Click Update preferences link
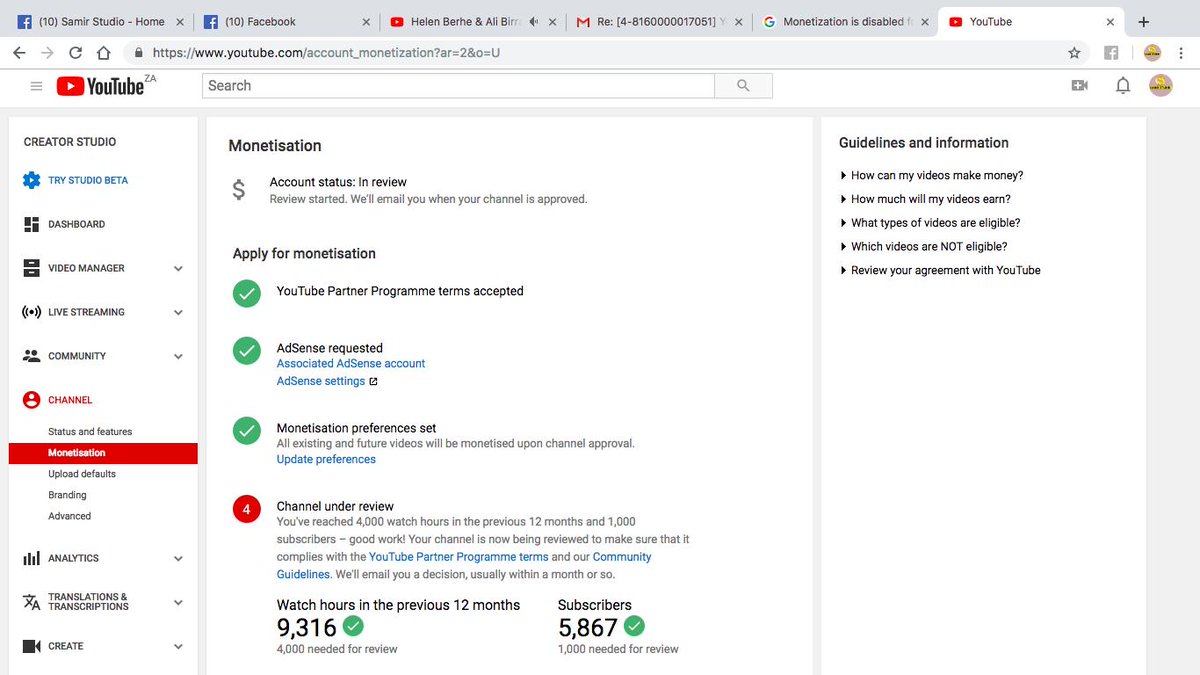This screenshot has height=675, width=1200. (x=326, y=460)
